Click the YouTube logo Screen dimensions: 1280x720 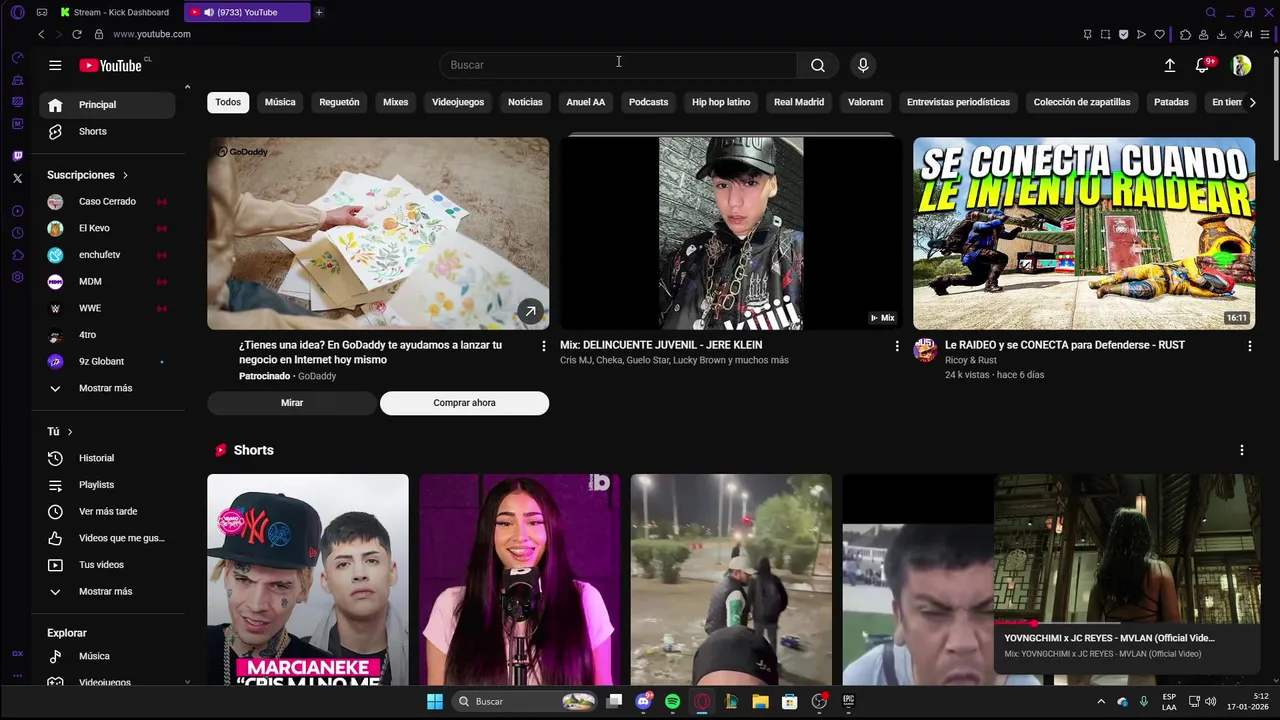(x=111, y=65)
